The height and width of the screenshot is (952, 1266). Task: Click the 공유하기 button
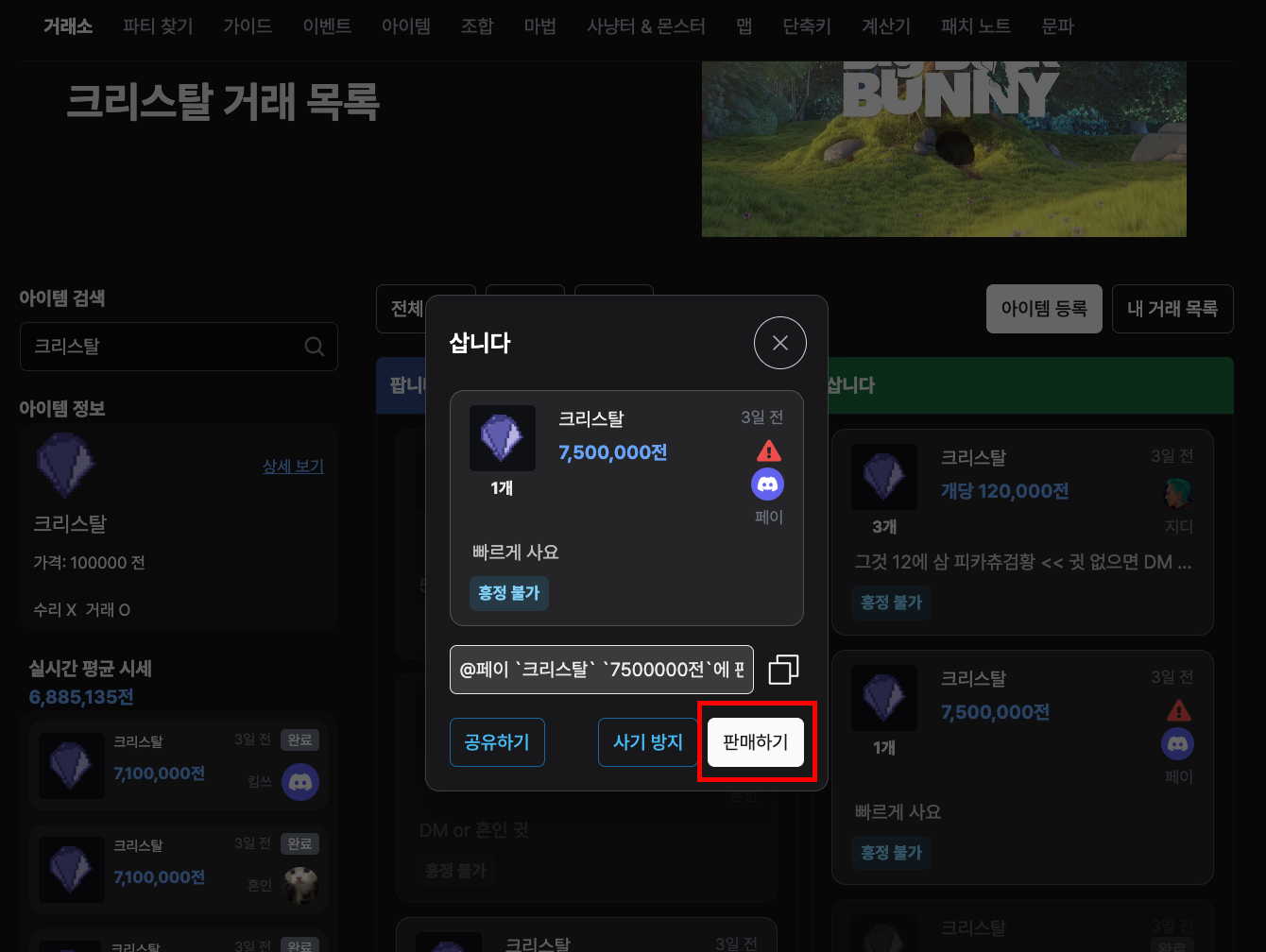[x=497, y=742]
